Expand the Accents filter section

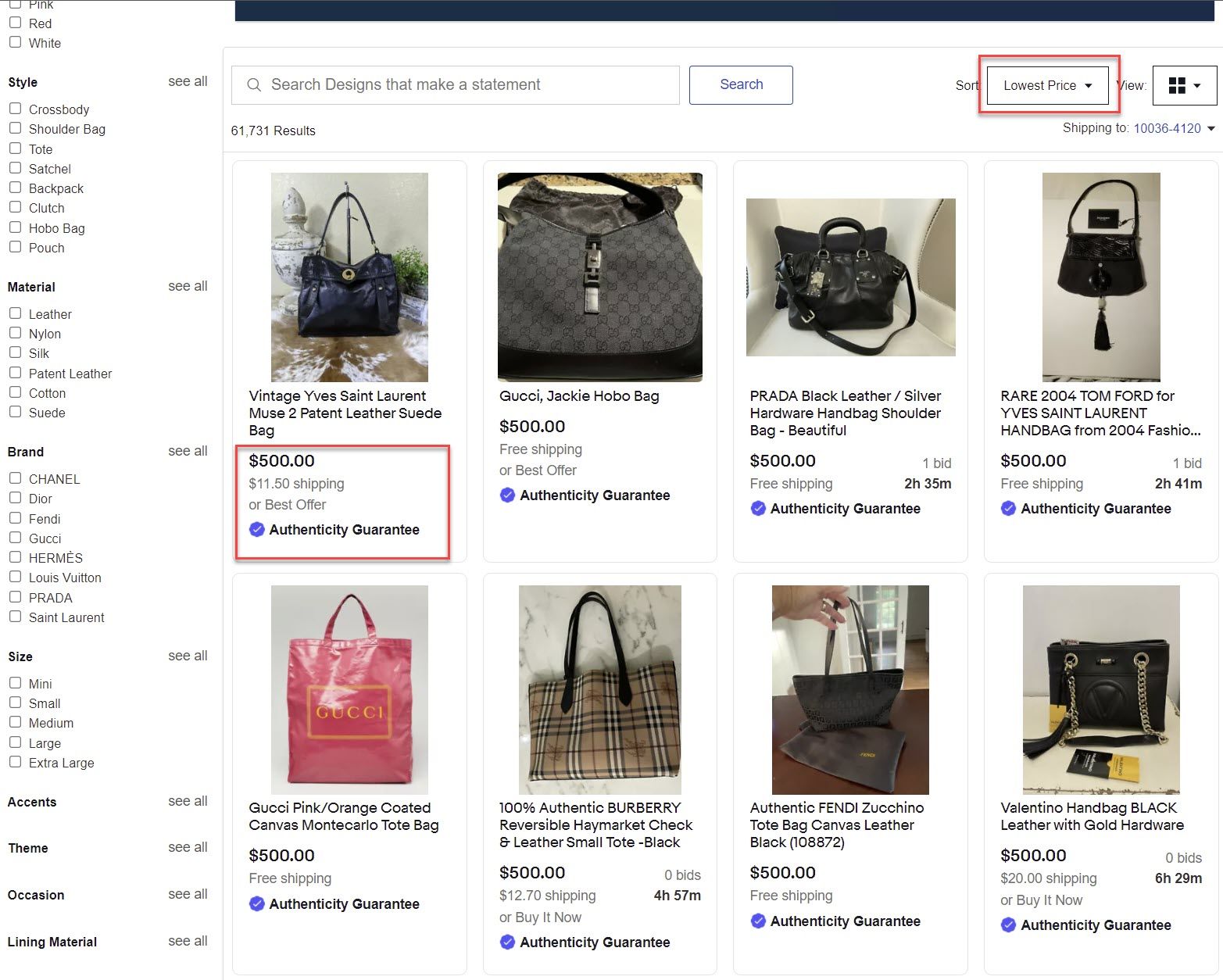tap(32, 802)
